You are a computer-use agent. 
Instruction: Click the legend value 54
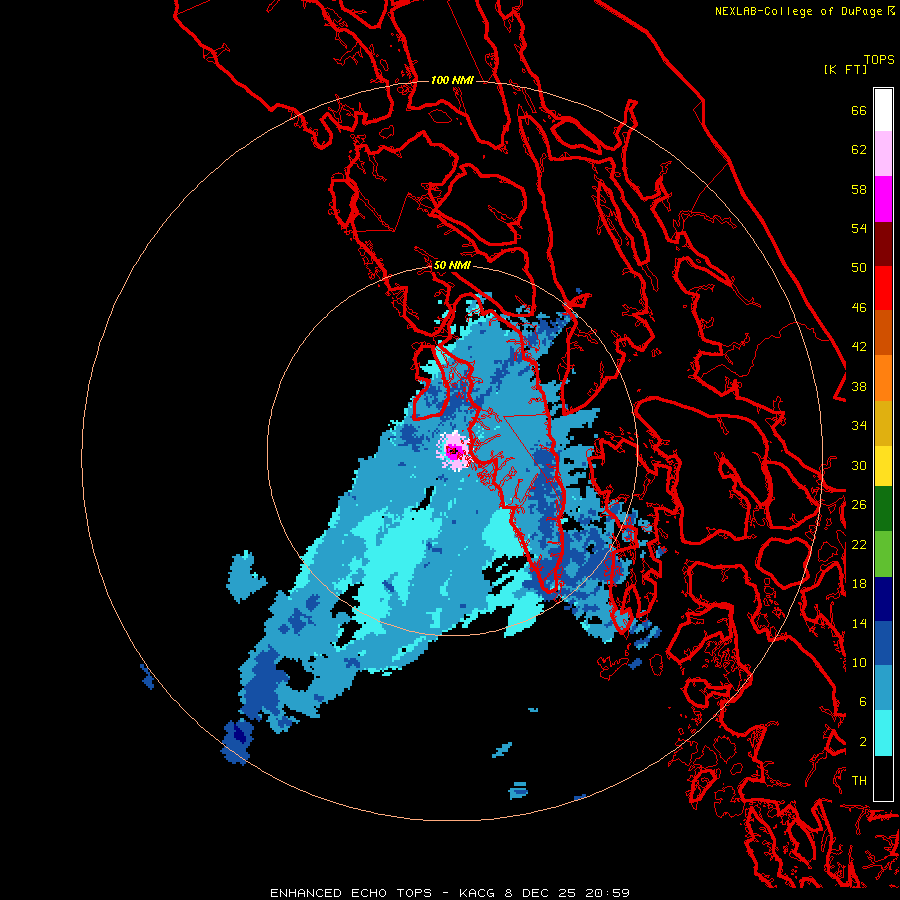(859, 228)
